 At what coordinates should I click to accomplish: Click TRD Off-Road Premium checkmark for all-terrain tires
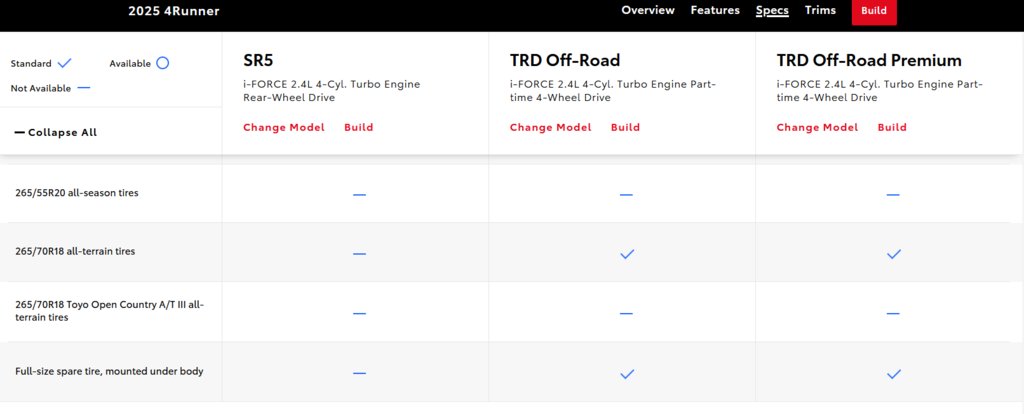click(893, 254)
